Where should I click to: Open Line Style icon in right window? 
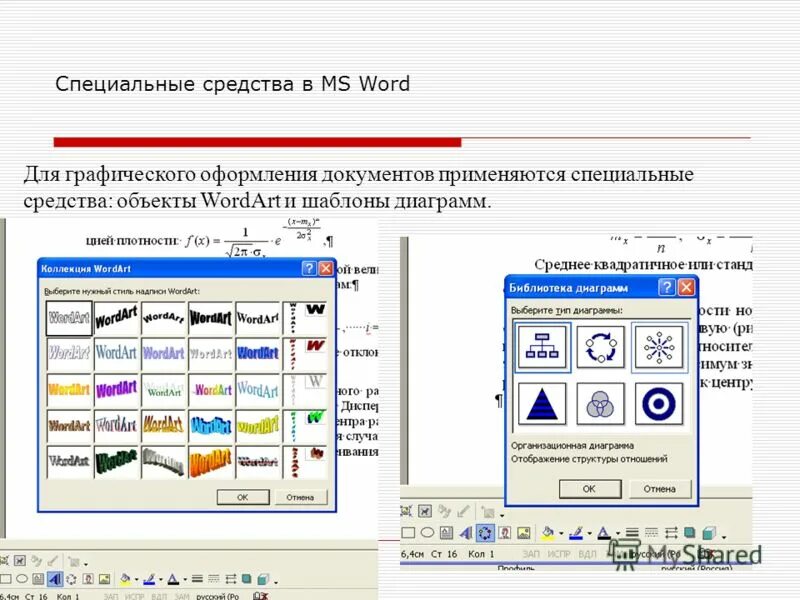click(632, 533)
